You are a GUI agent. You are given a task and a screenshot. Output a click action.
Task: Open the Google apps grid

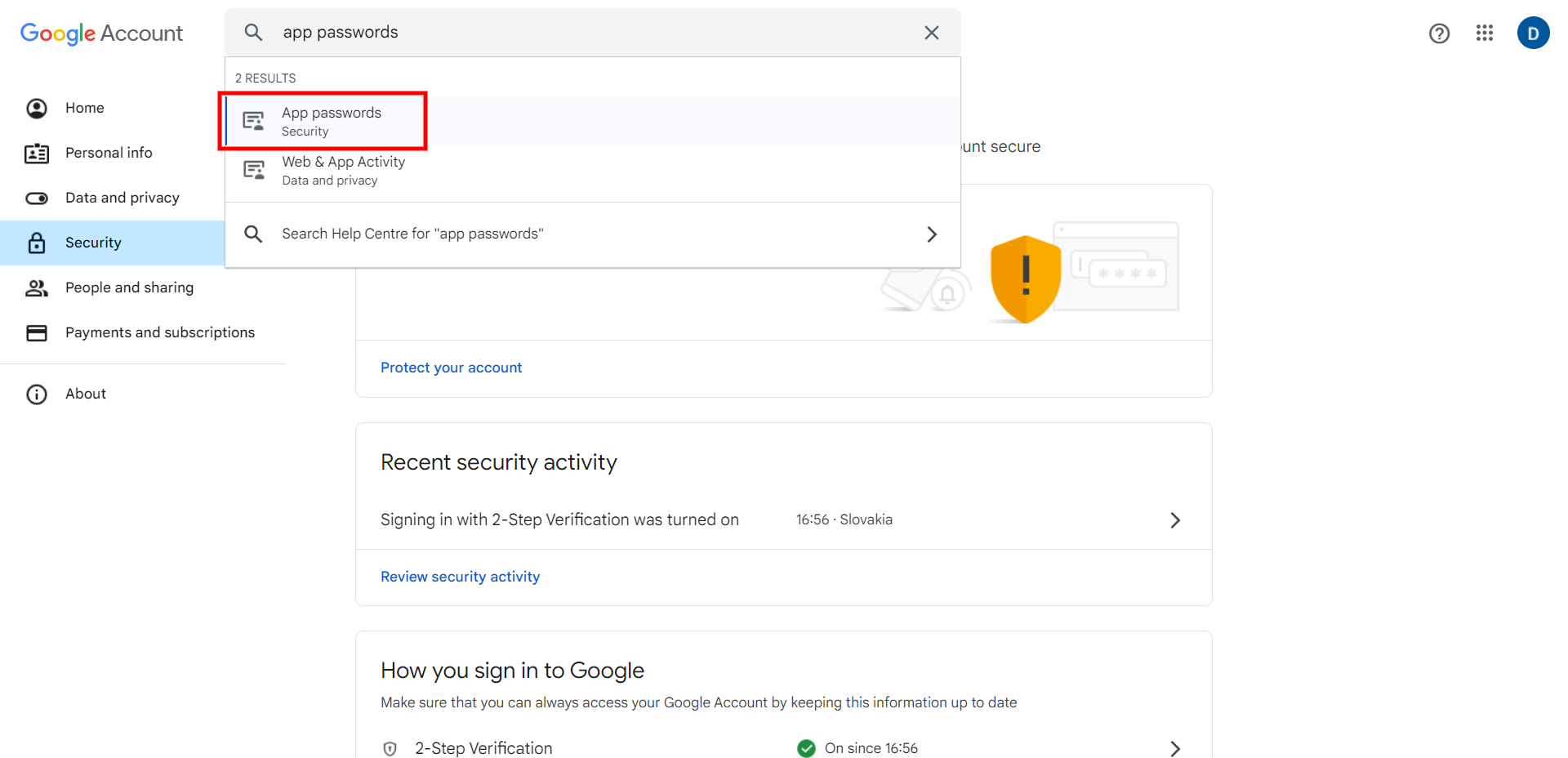1485,33
